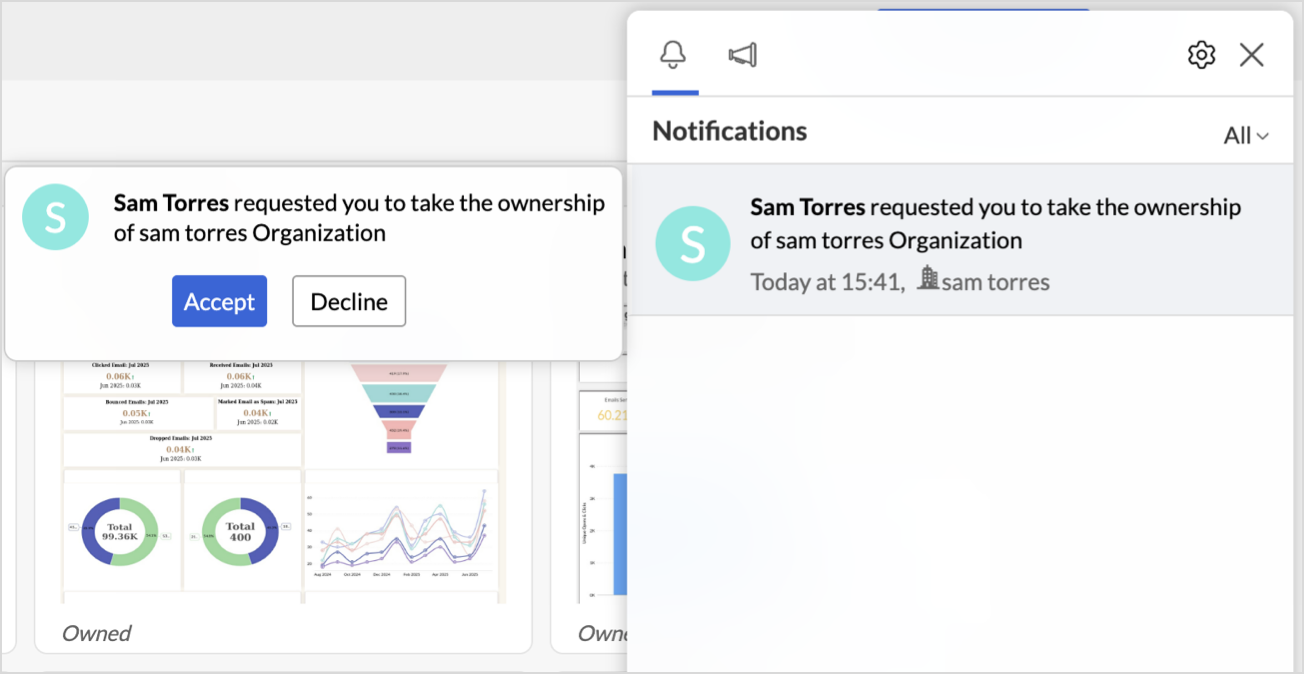Viewport: 1304px width, 674px height.
Task: Click the organization building icon
Action: coord(928,278)
